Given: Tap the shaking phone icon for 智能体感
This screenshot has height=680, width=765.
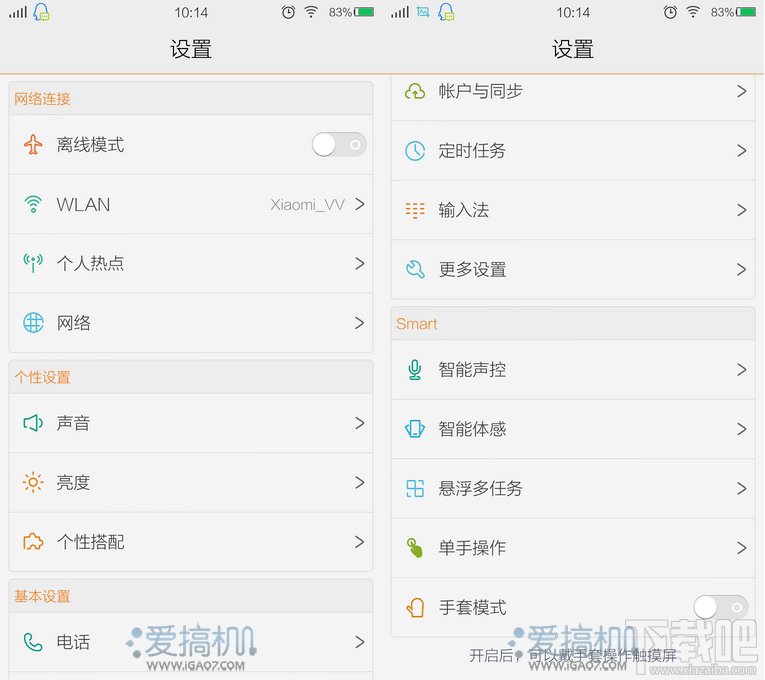Looking at the screenshot, I should [x=415, y=429].
